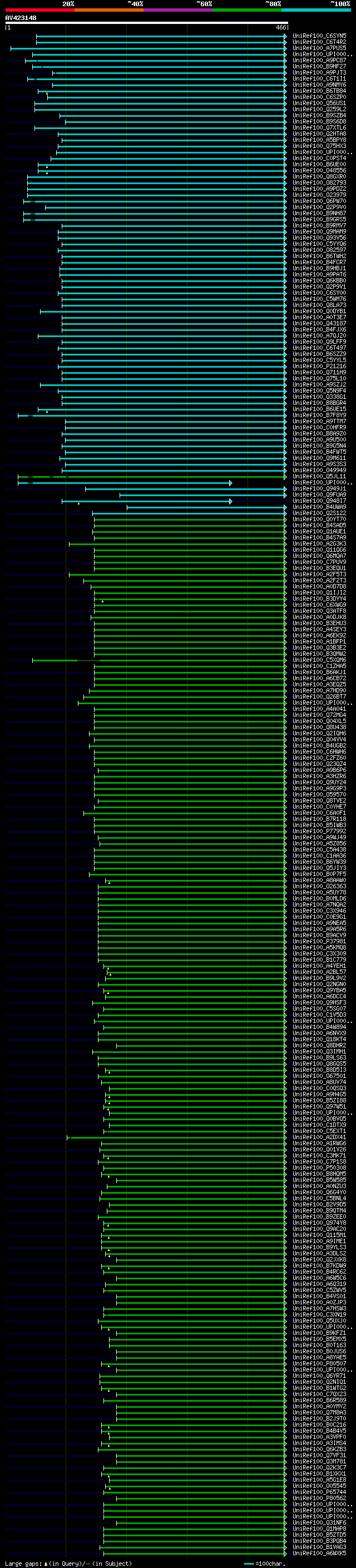Open the UniRef100_Q948I7 hit

319,501
